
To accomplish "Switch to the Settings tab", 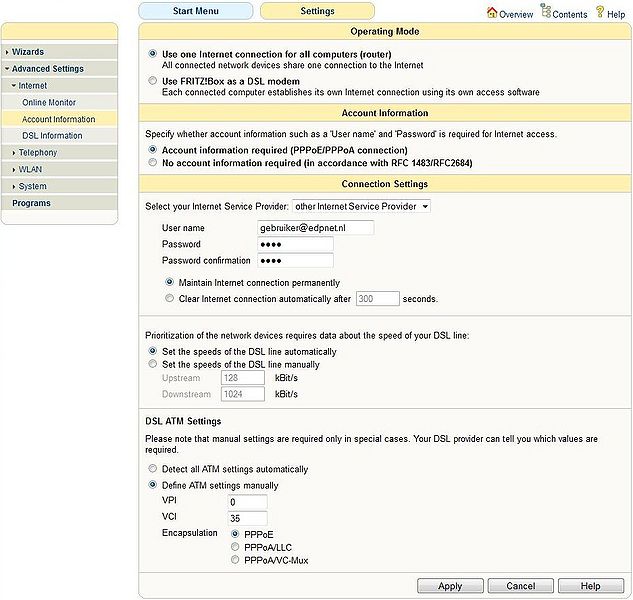I will click(317, 11).
